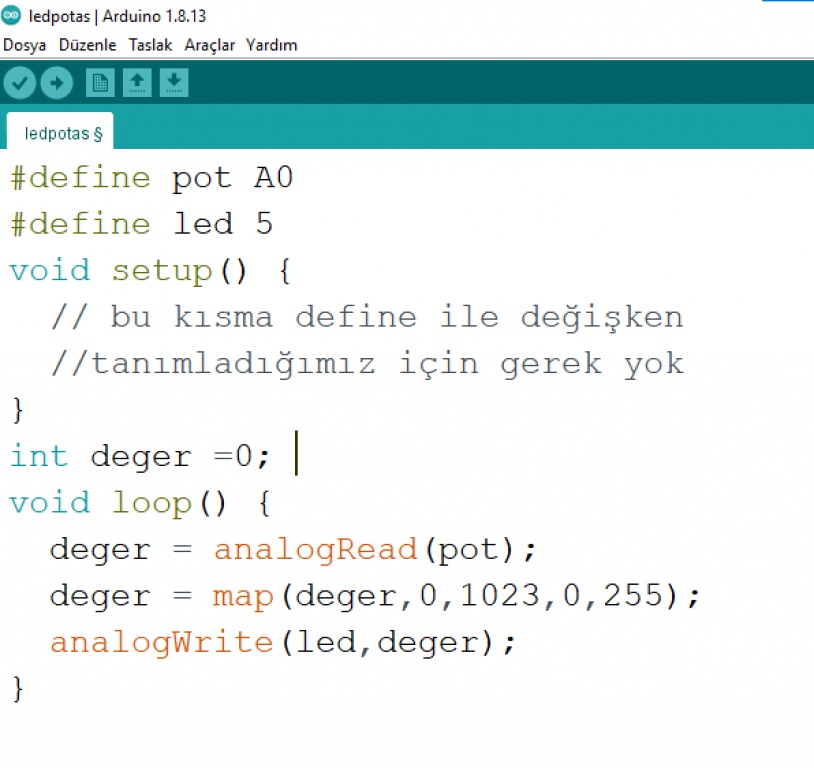Click the analogWrite(led,deger) statement
Screen dimensions: 814x768
(x=283, y=642)
